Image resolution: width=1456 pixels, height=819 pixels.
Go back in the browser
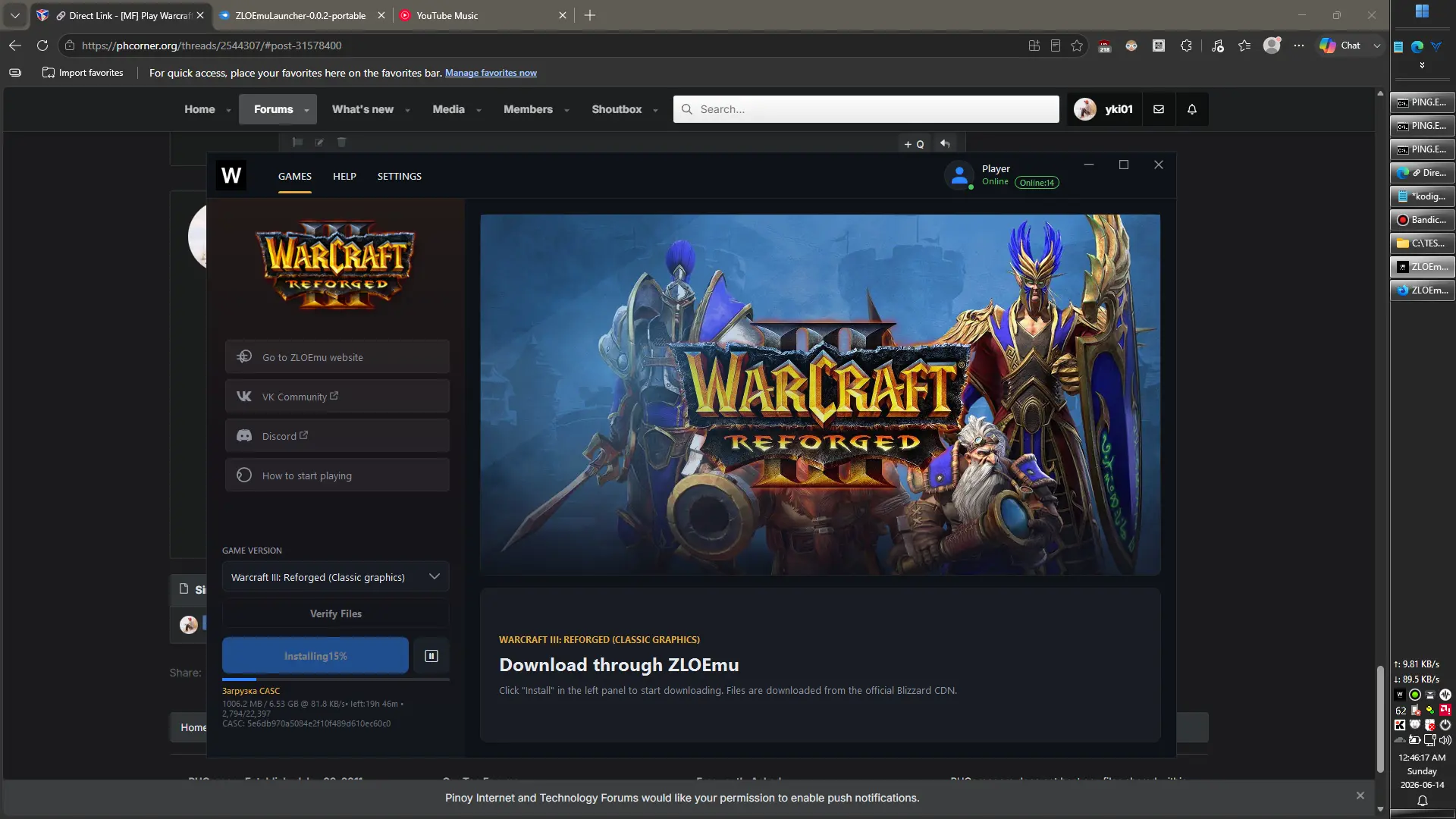point(15,45)
